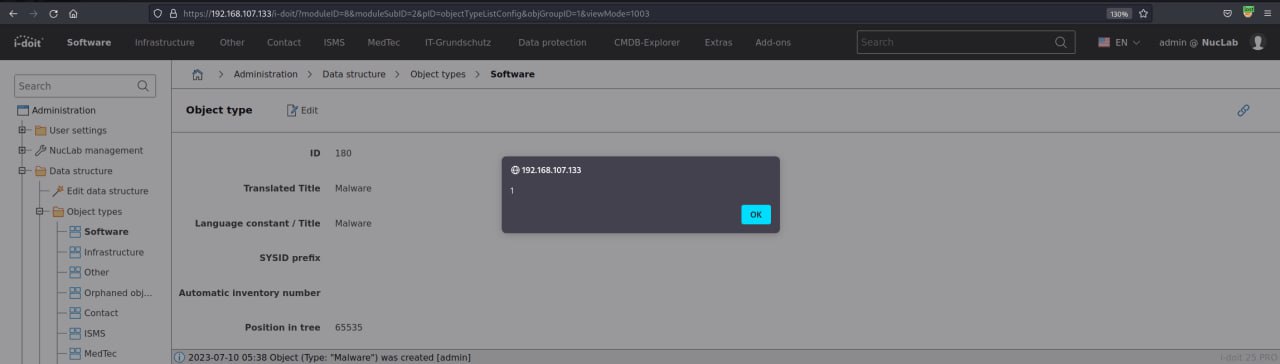
Task: Select NucLab management in tree
Action: point(96,150)
